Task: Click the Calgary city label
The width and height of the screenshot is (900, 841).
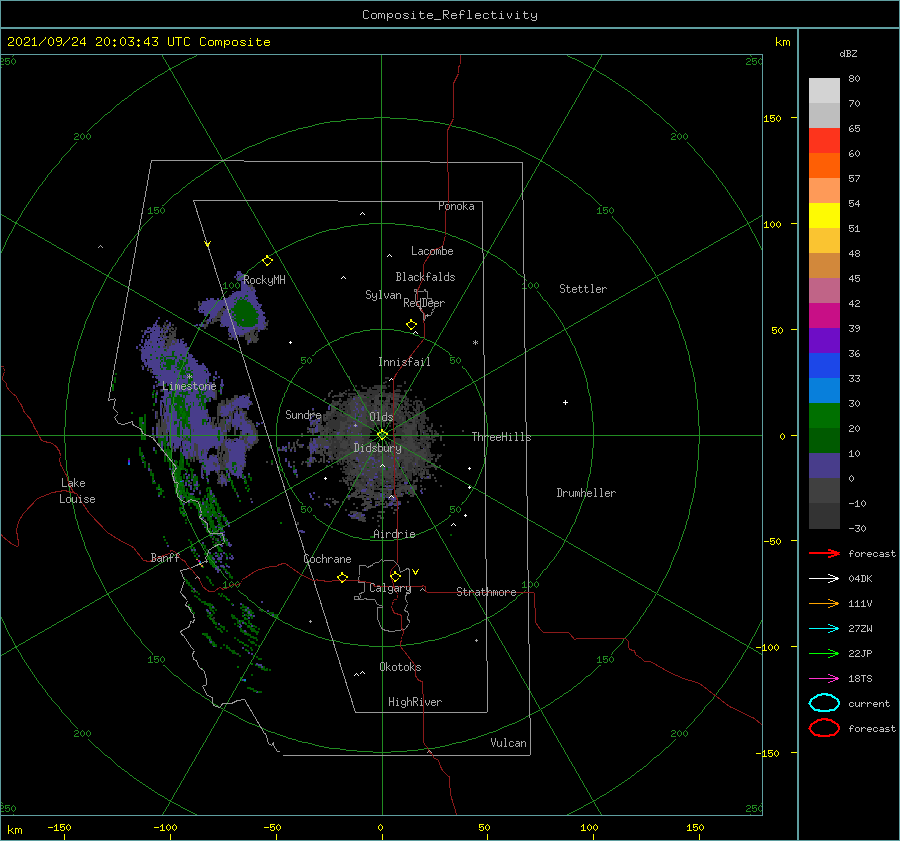Action: pos(390,588)
